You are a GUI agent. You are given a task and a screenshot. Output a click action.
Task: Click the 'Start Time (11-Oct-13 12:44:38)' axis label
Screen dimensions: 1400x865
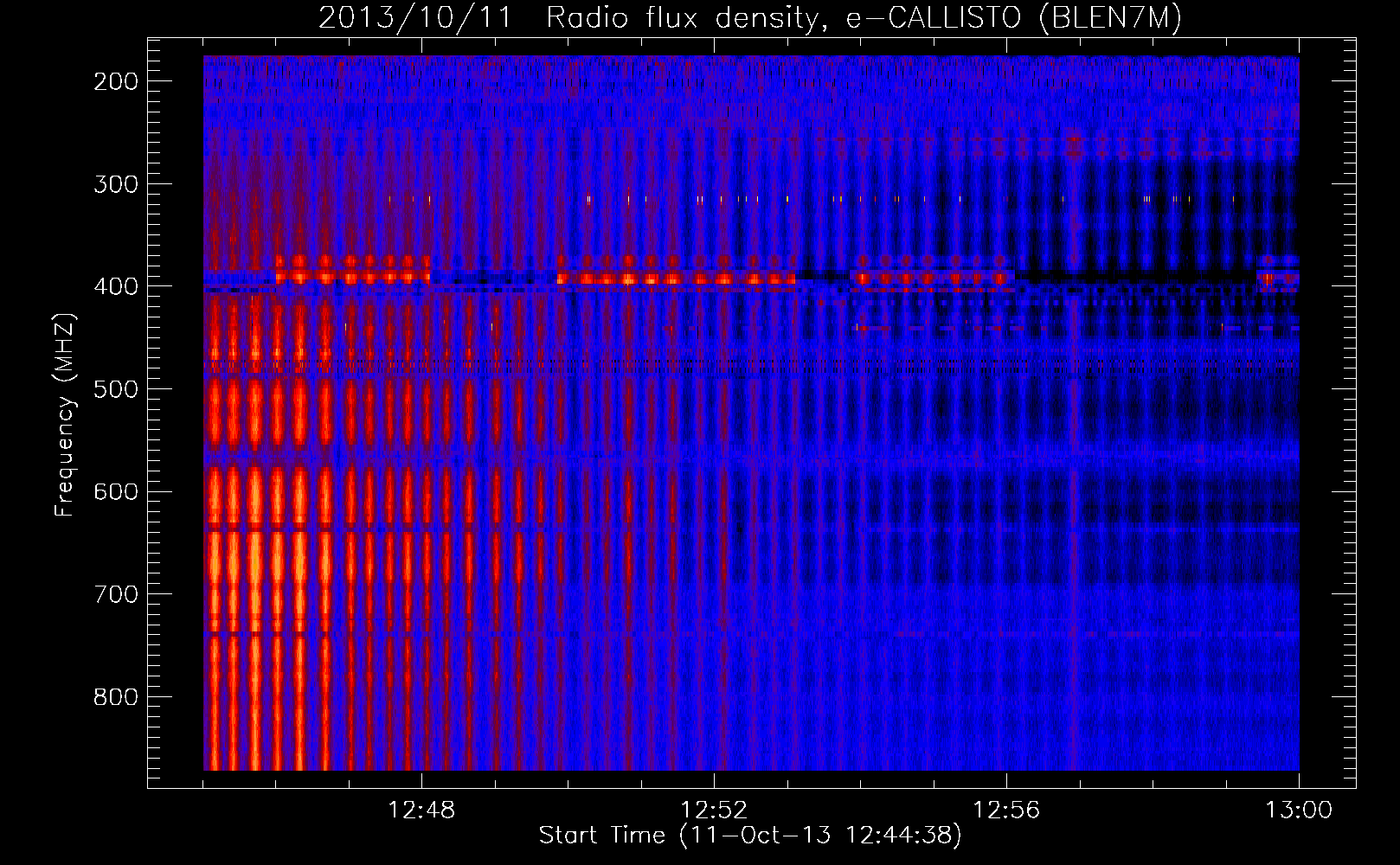pyautogui.click(x=750, y=836)
